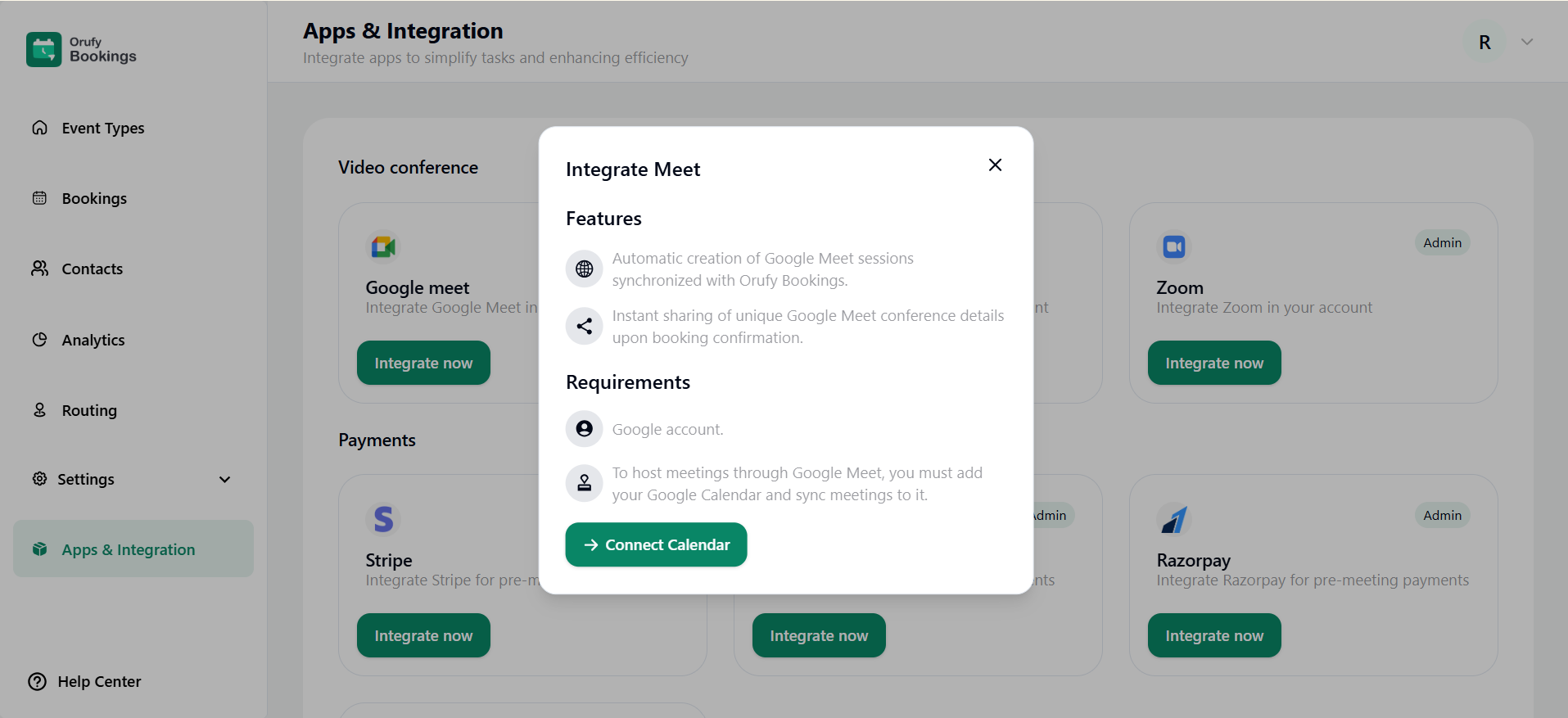This screenshot has height=718, width=1568.
Task: Open Analytics from the sidebar
Action: pos(93,341)
